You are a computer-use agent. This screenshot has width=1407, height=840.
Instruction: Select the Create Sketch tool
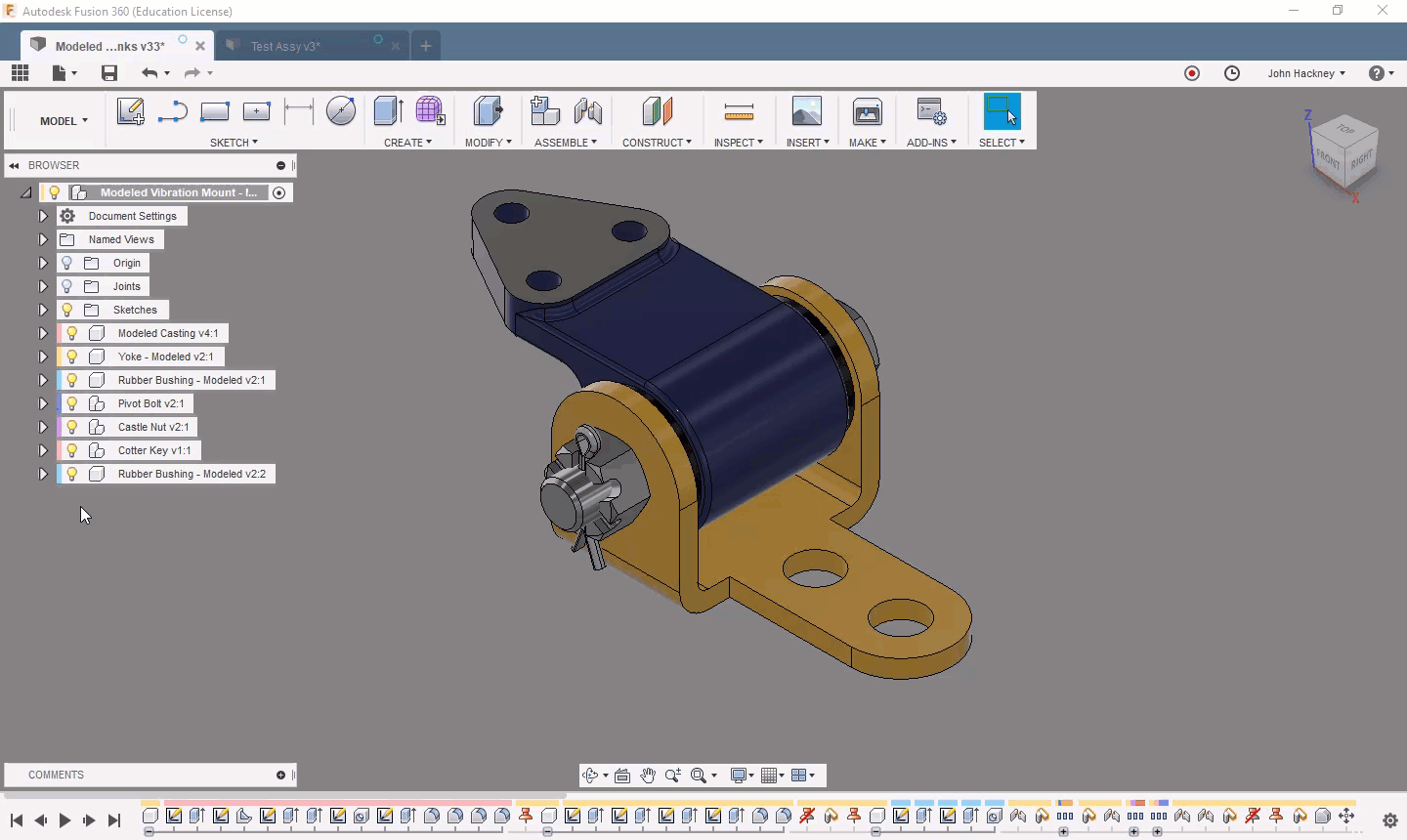click(130, 111)
